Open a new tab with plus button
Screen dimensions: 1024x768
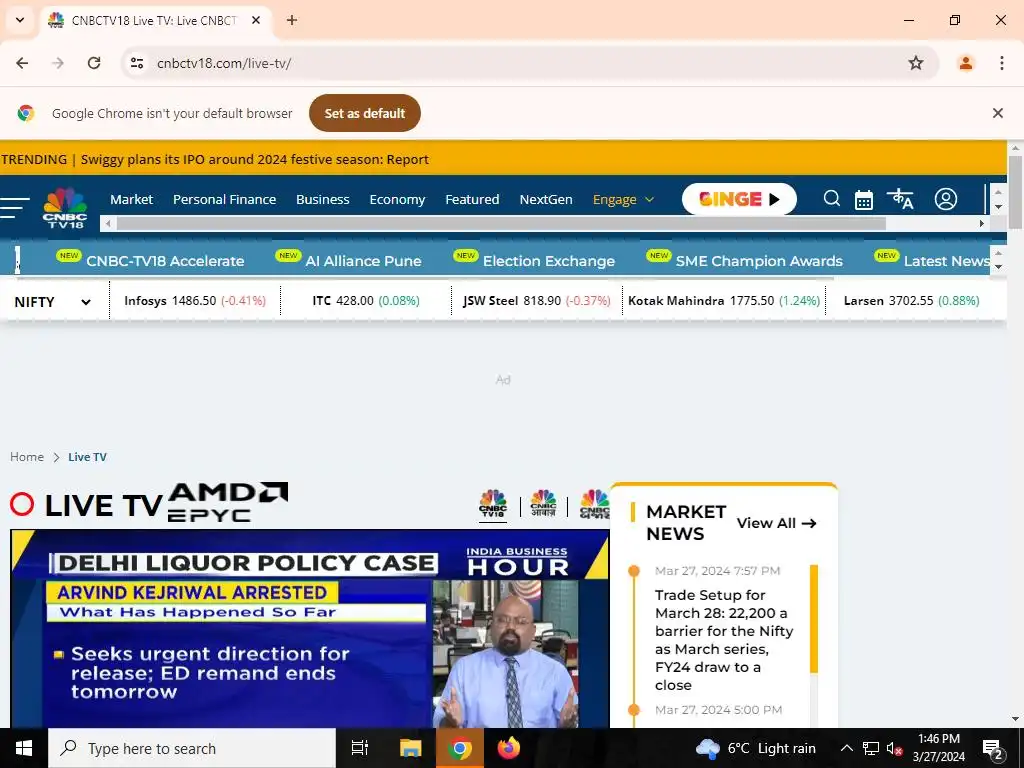coord(292,20)
